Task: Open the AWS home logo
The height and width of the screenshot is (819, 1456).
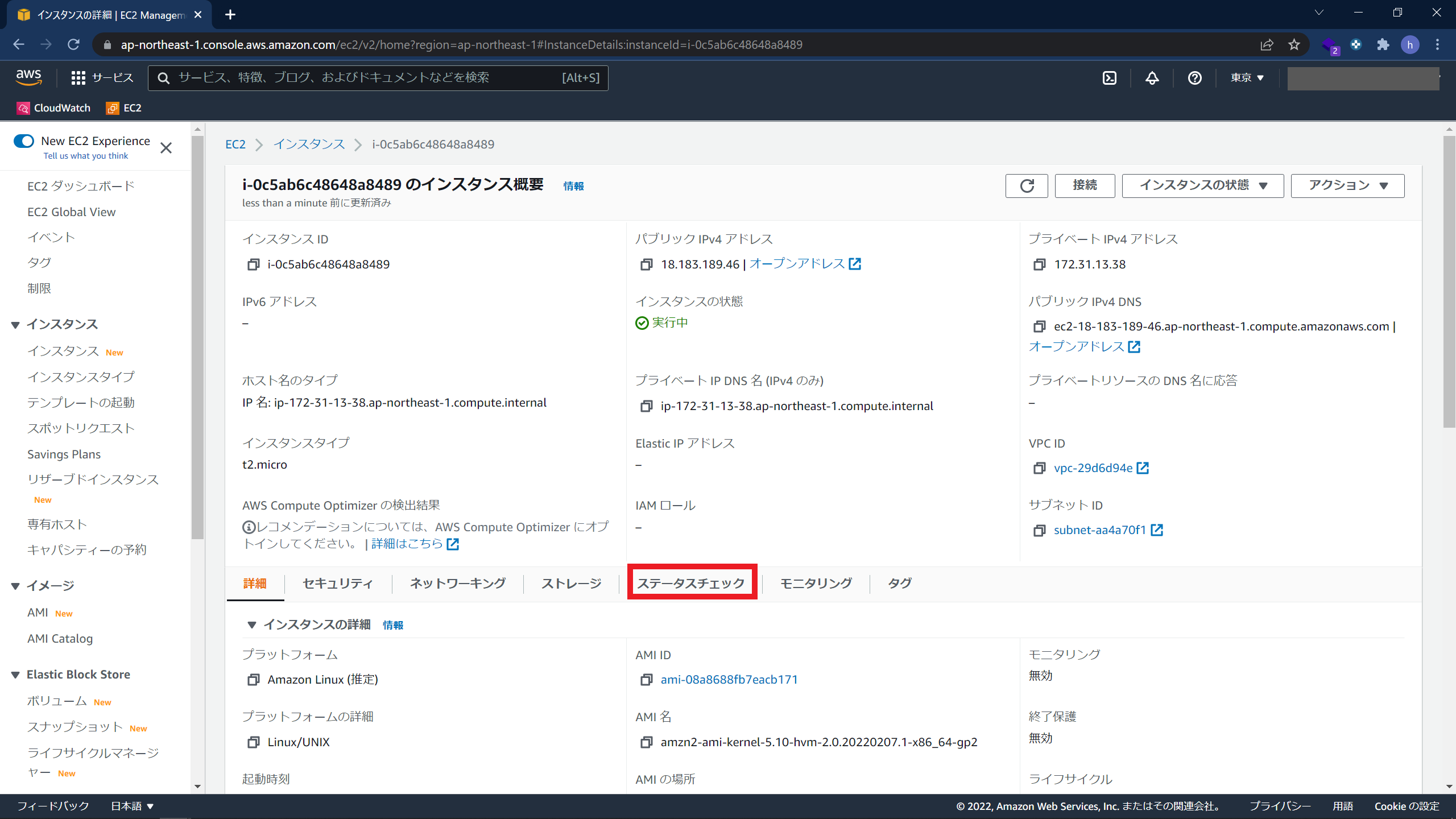Action: coord(28,77)
